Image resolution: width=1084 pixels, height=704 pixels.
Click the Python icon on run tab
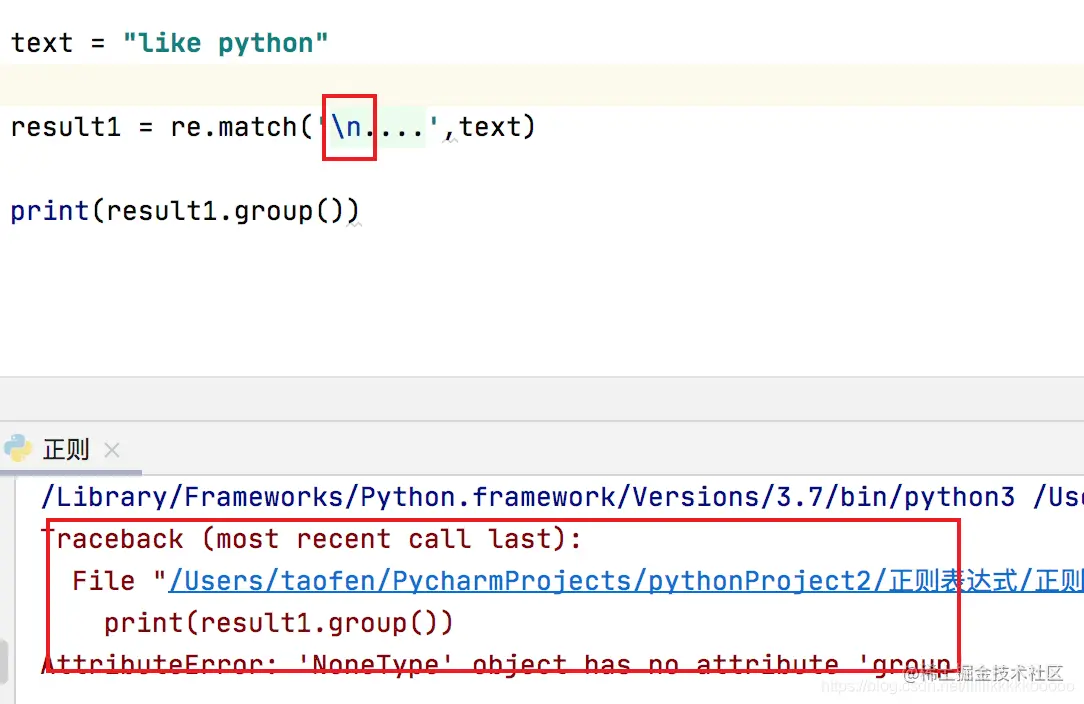18,450
